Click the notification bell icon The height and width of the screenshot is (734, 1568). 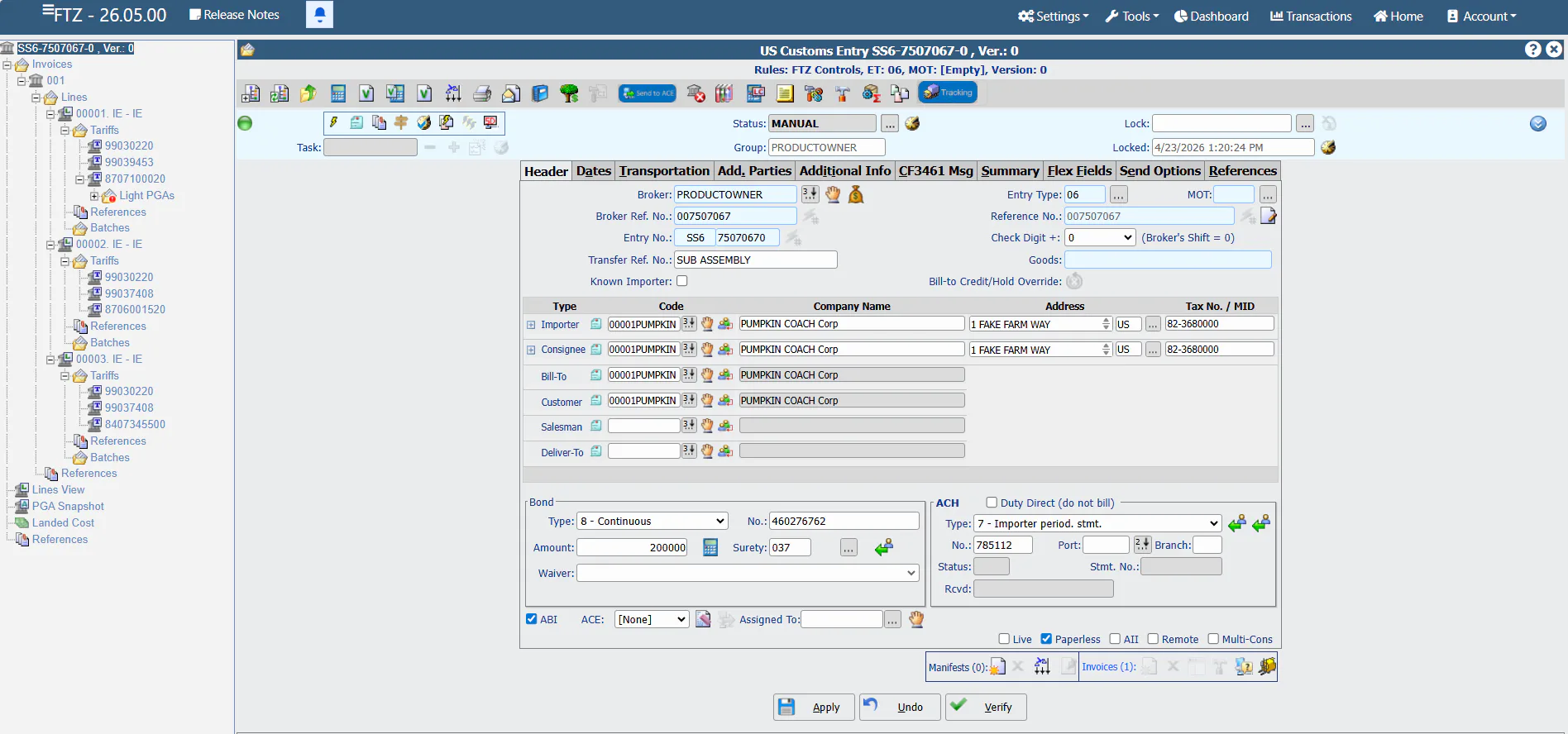[x=319, y=15]
